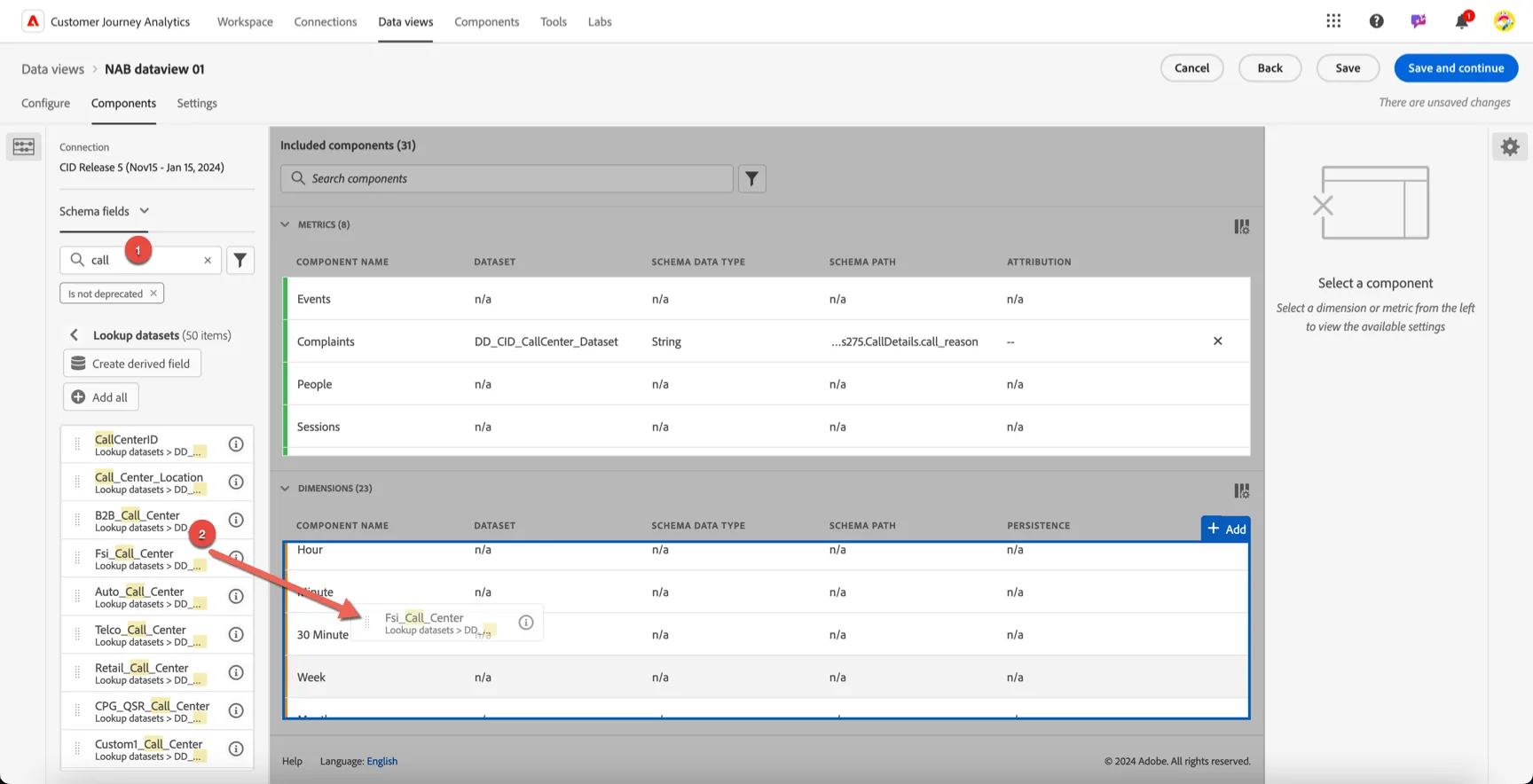Image resolution: width=1533 pixels, height=784 pixels.
Task: Click the Create derived field button
Action: pos(132,364)
